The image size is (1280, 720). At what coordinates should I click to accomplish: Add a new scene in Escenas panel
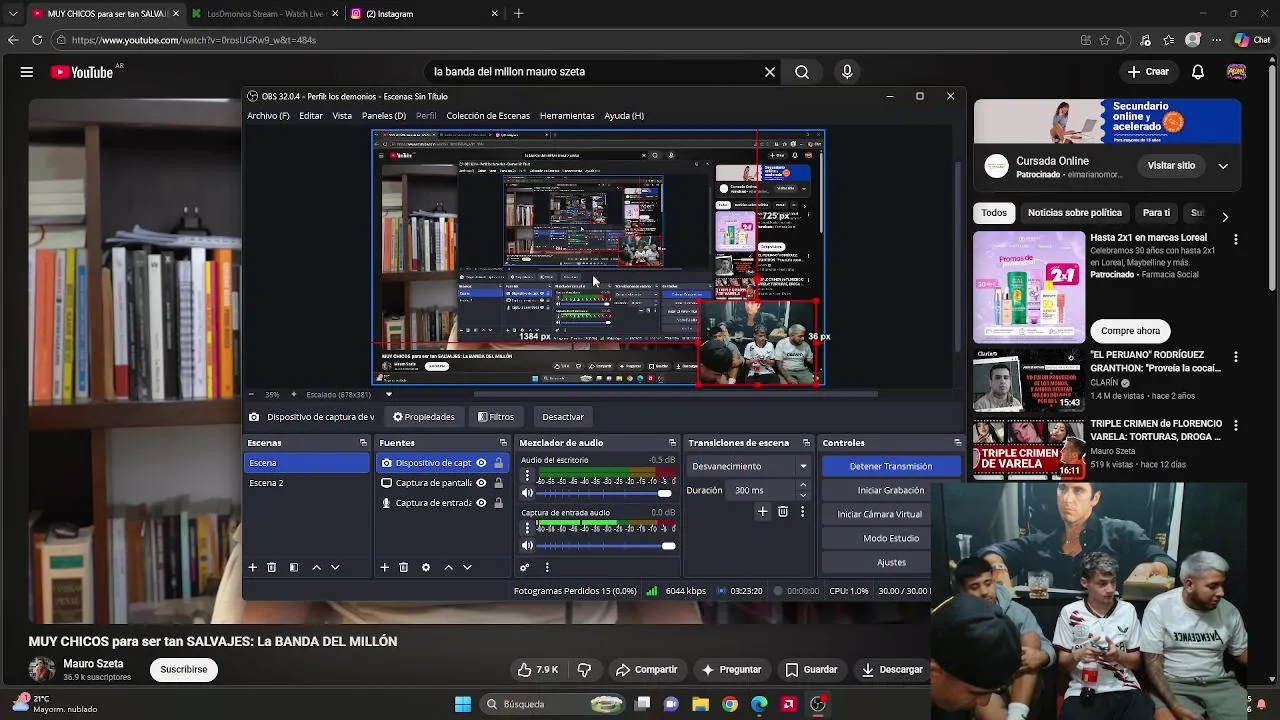coord(252,567)
